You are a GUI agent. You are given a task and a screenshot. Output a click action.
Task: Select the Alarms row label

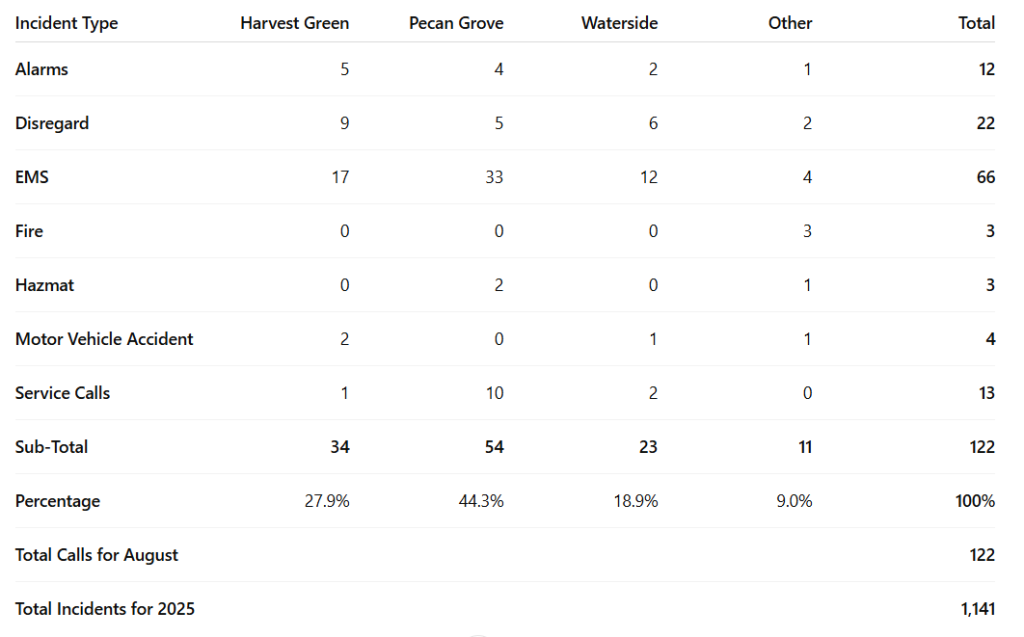(x=42, y=69)
